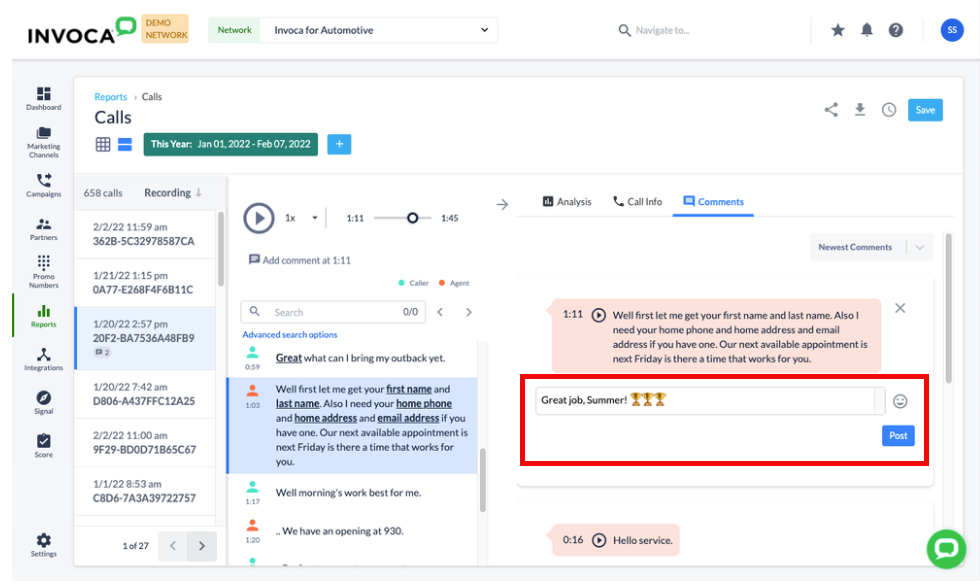Click the comments panel scrollbar
980x587 pixels.
[948, 309]
